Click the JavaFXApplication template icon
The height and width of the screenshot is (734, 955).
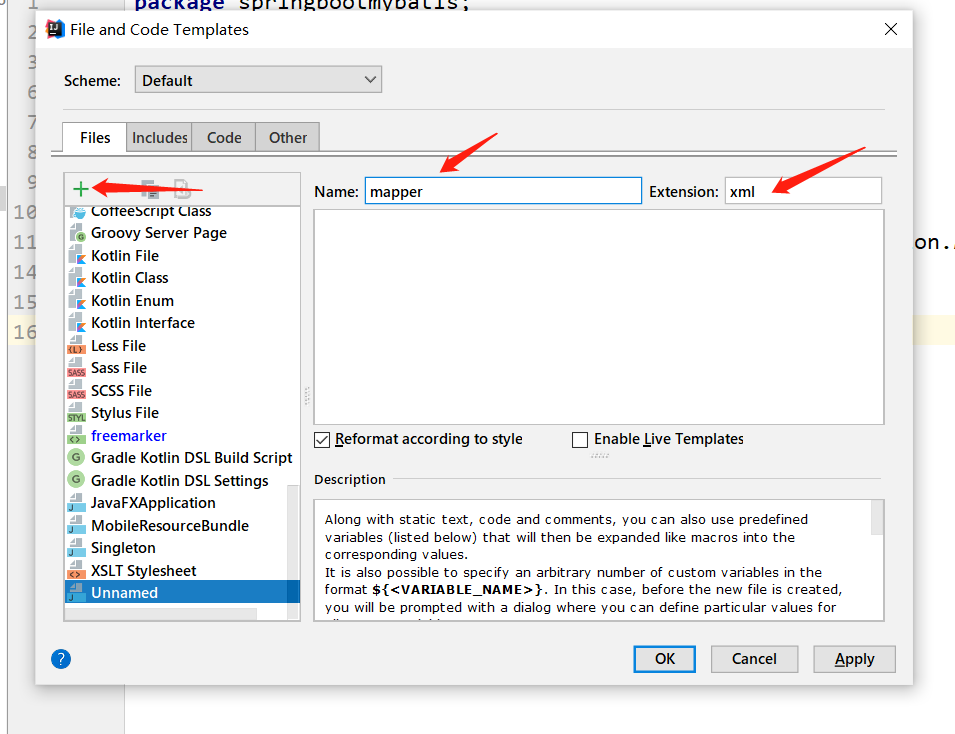76,503
